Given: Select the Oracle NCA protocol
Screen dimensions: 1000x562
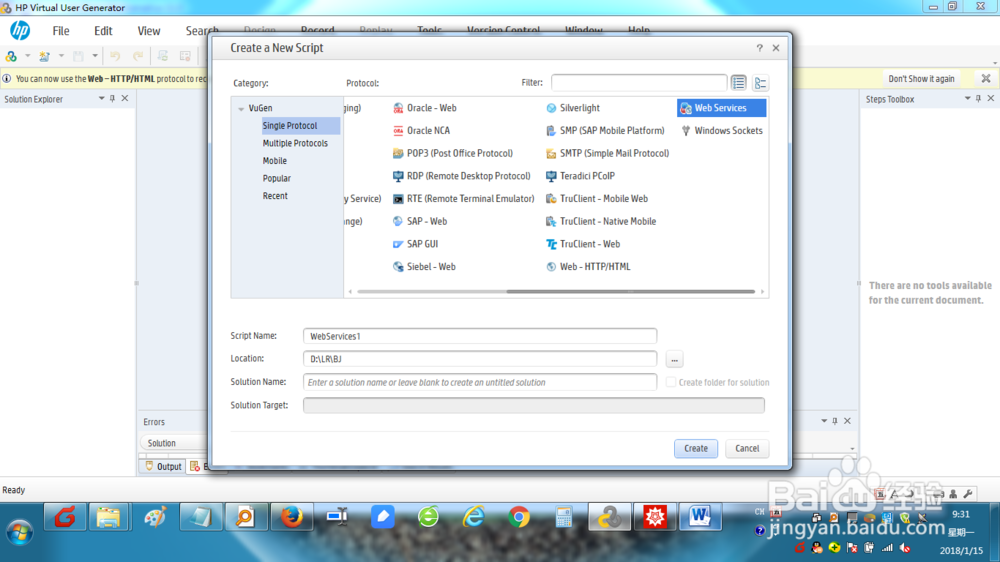Looking at the screenshot, I should pos(422,131).
